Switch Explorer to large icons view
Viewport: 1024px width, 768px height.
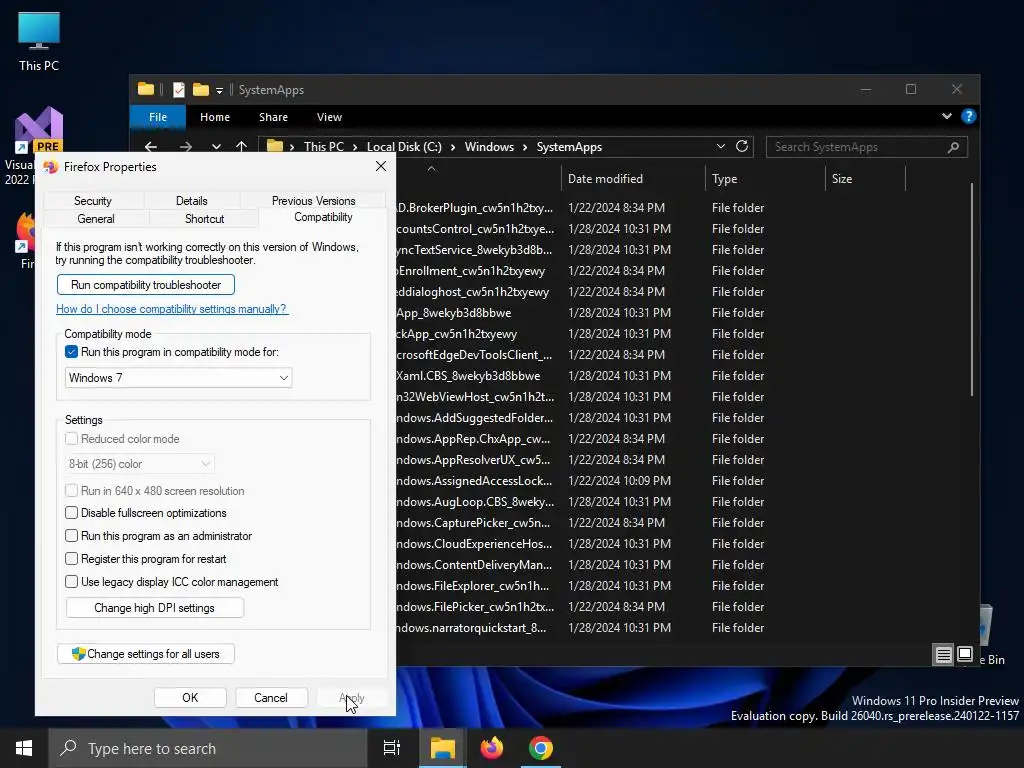tap(965, 654)
